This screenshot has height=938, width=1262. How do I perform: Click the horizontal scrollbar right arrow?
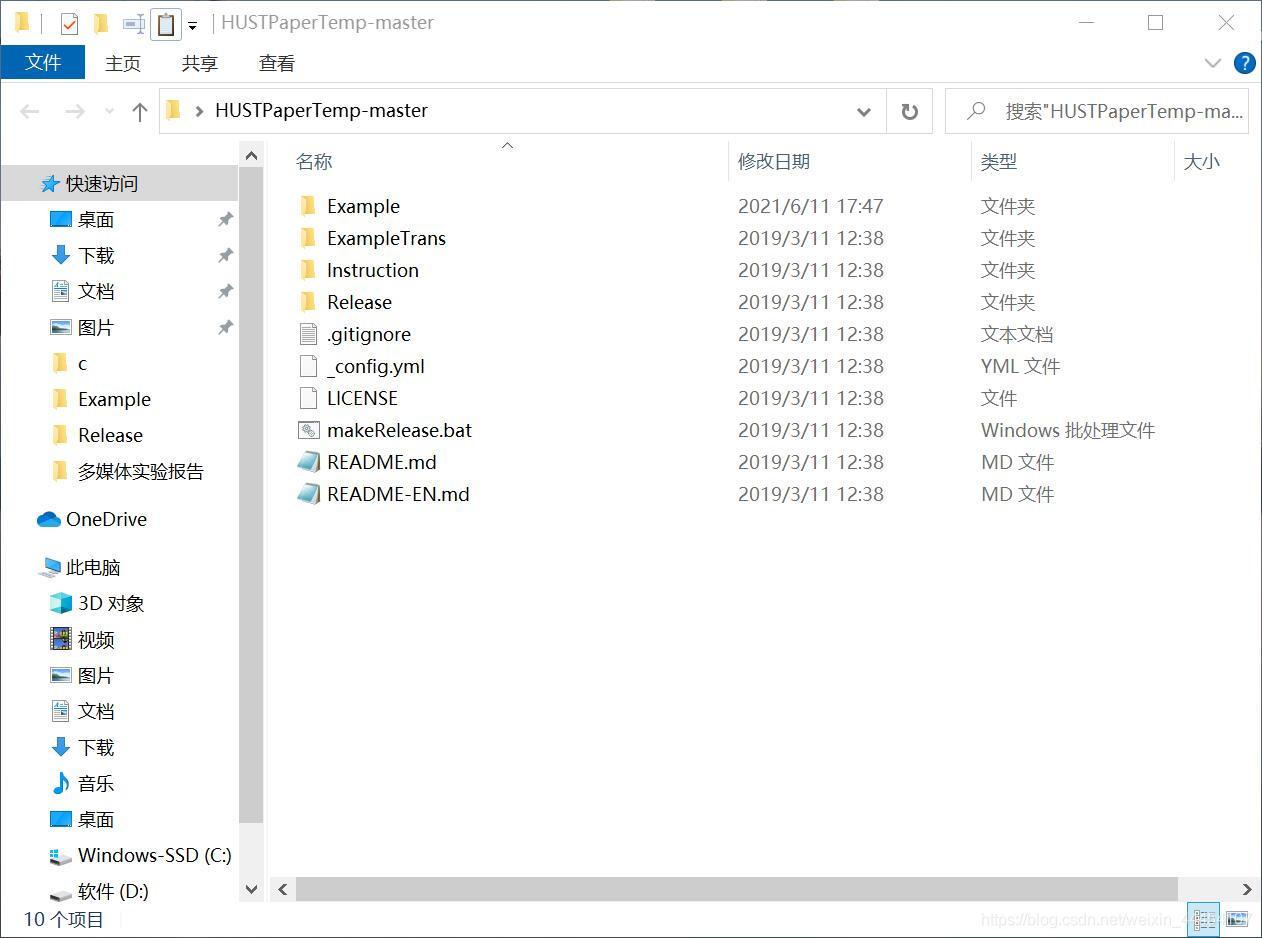1247,889
